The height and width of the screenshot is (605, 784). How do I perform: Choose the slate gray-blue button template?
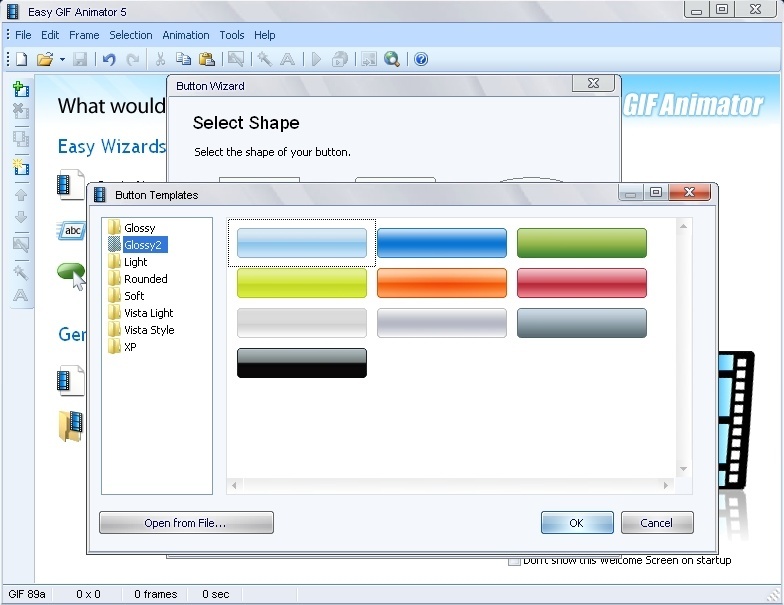(x=582, y=323)
